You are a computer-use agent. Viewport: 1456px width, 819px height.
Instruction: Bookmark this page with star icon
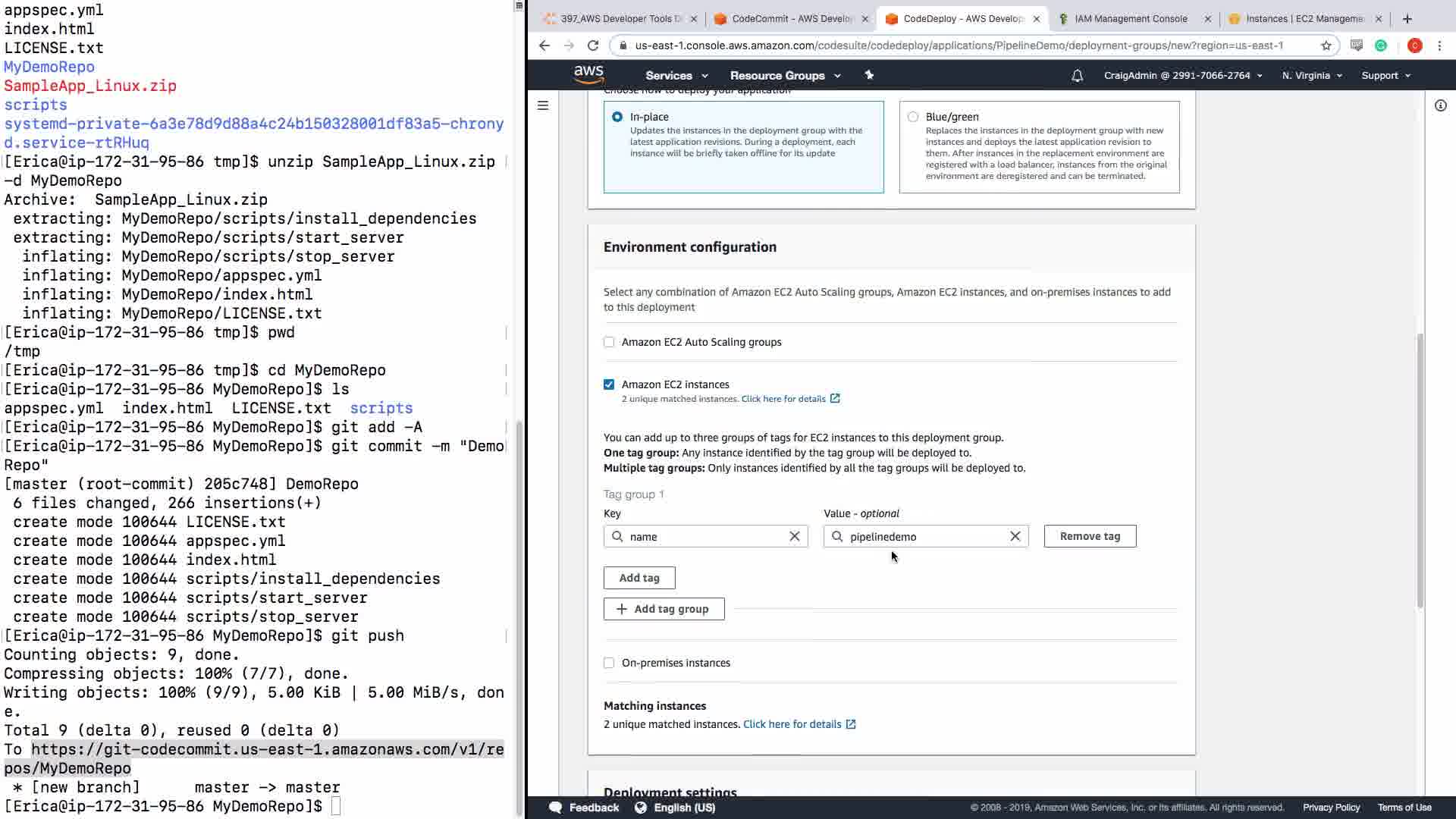(1326, 45)
